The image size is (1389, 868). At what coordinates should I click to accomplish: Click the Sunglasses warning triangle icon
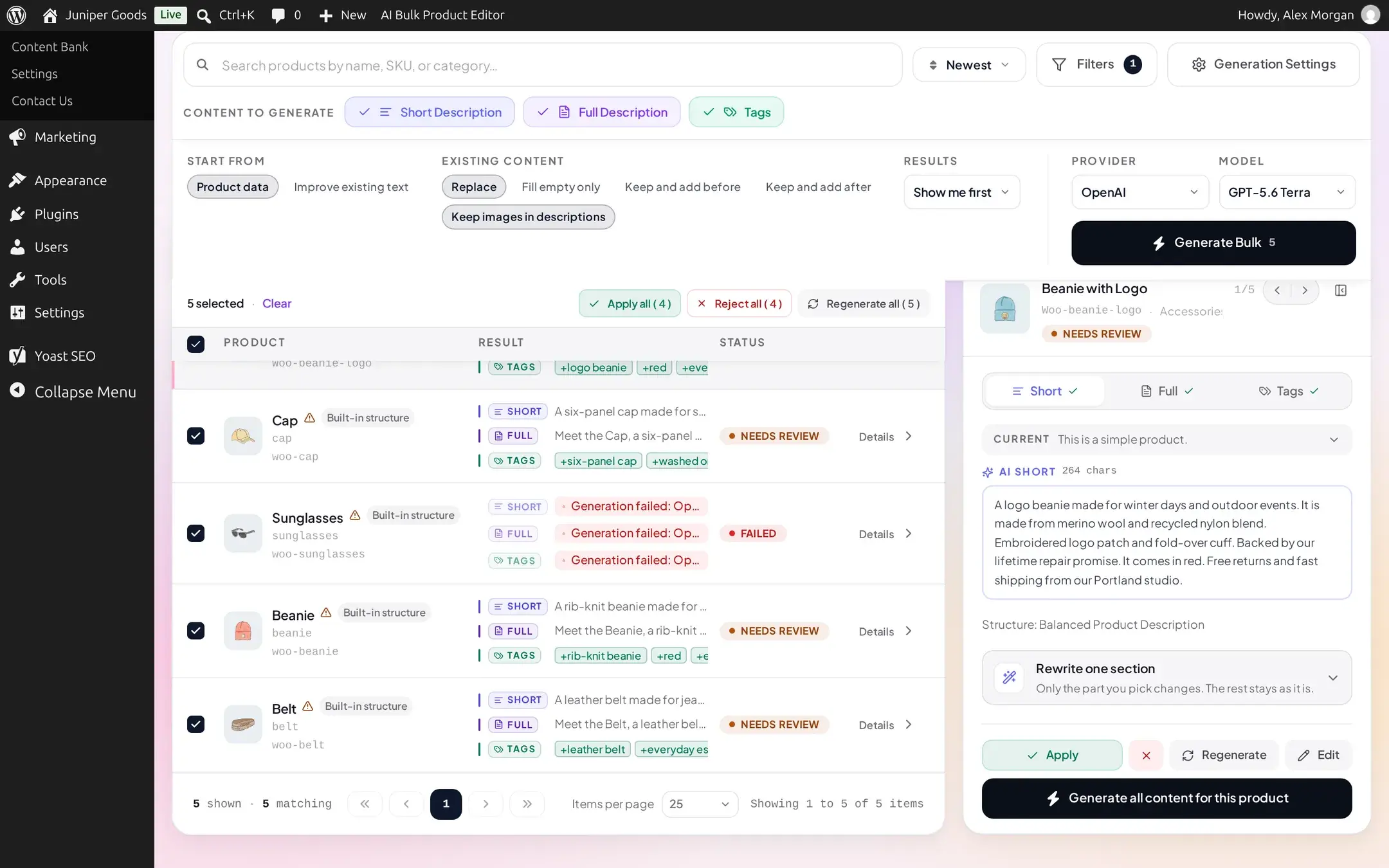[x=355, y=516]
